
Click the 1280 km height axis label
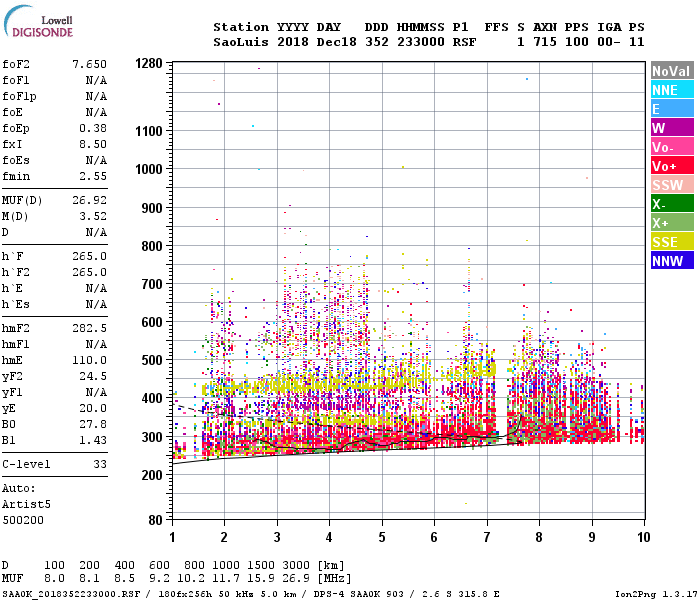(149, 63)
